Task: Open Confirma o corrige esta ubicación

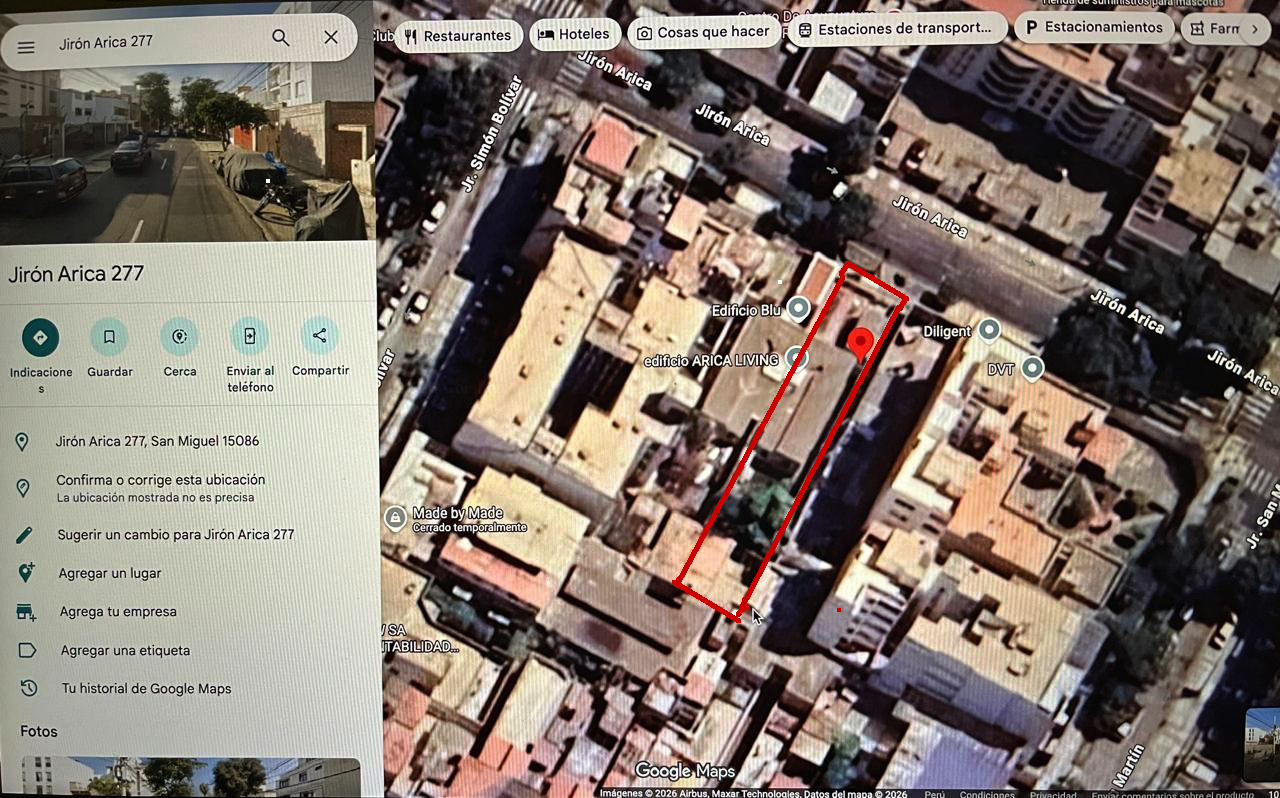Action: pos(160,487)
